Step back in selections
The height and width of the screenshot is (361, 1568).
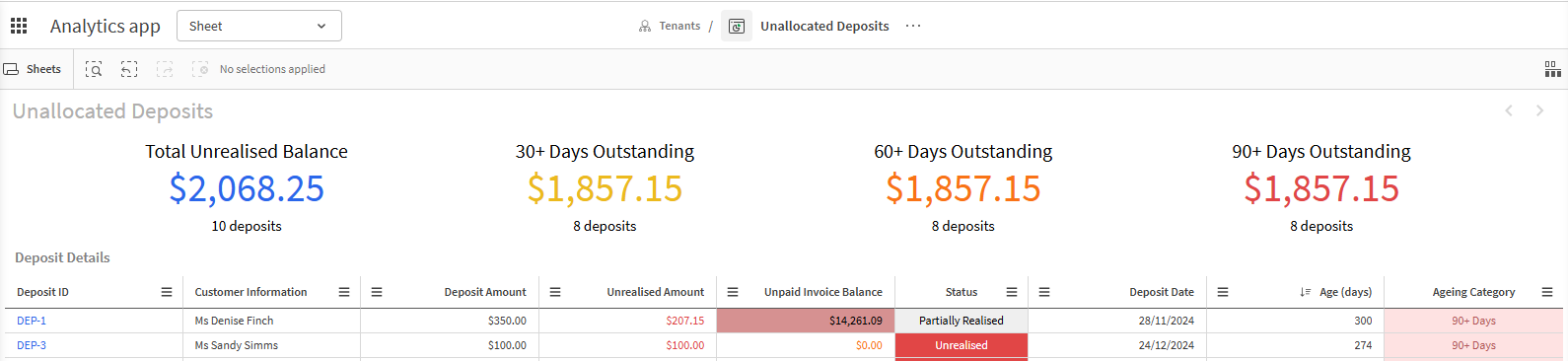point(129,69)
